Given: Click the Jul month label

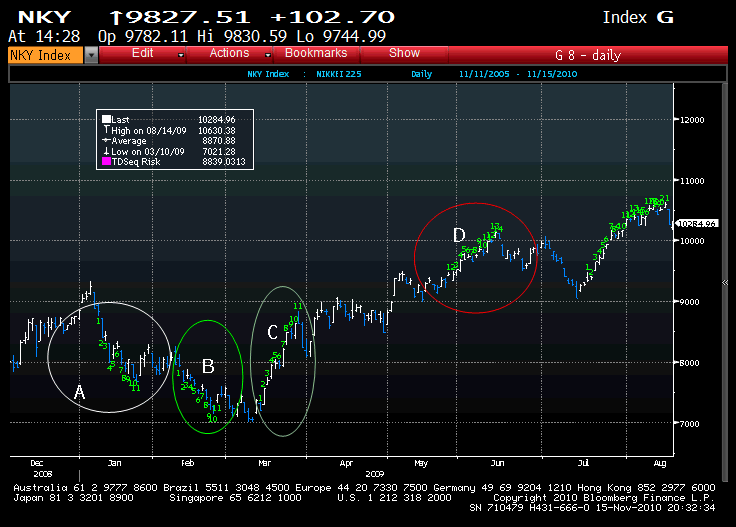Looking at the screenshot, I should click(x=583, y=463).
